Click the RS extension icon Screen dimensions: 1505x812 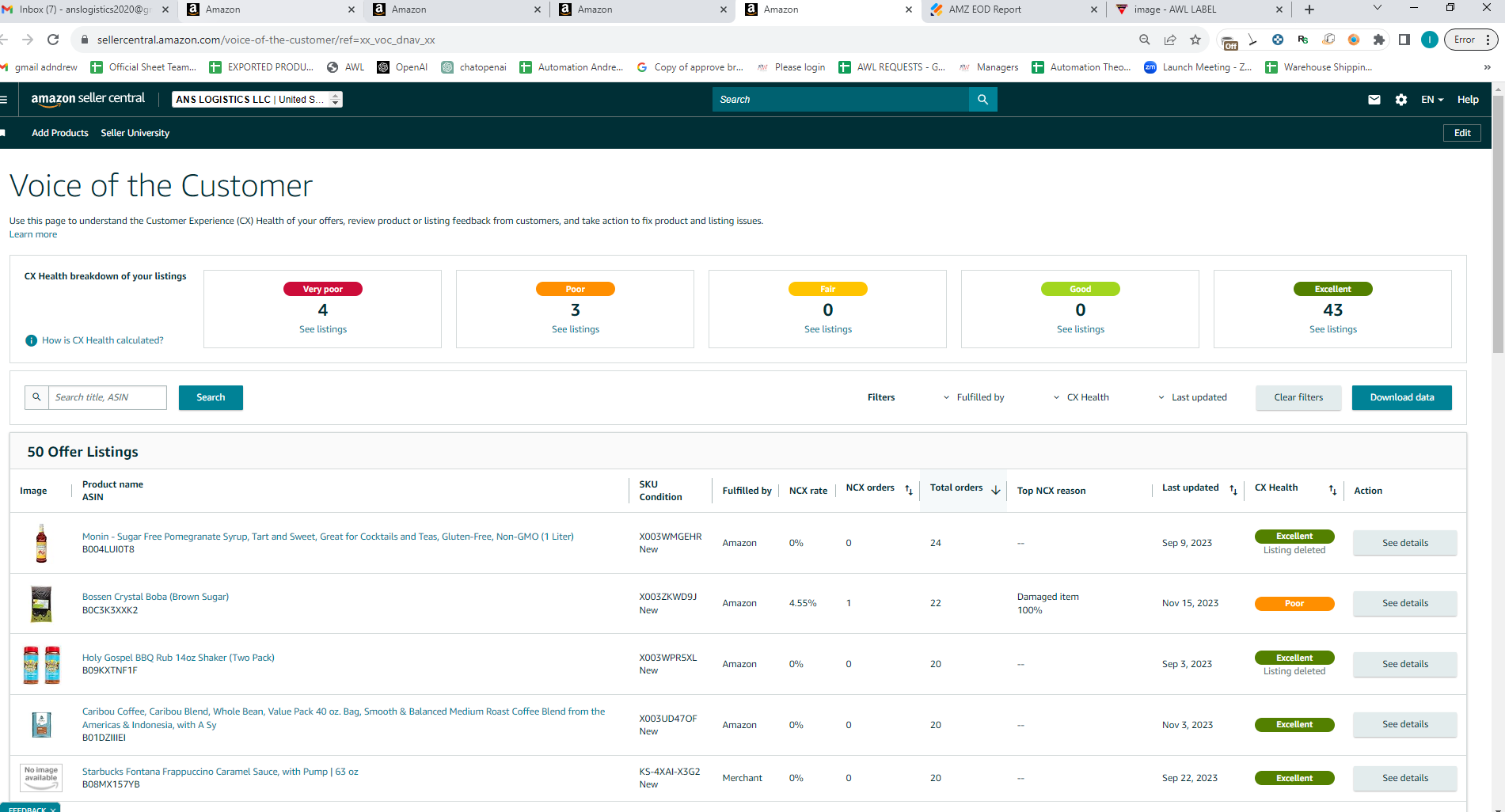(1303, 40)
